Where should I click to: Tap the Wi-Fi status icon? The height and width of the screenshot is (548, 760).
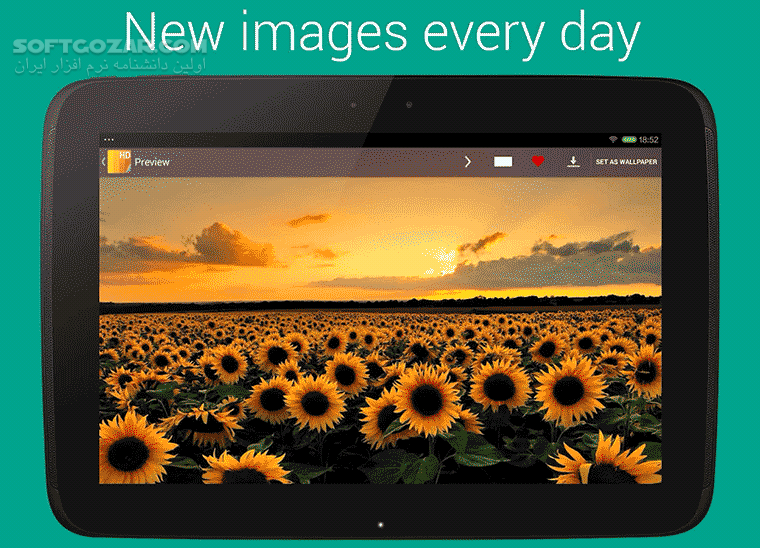(x=613, y=139)
